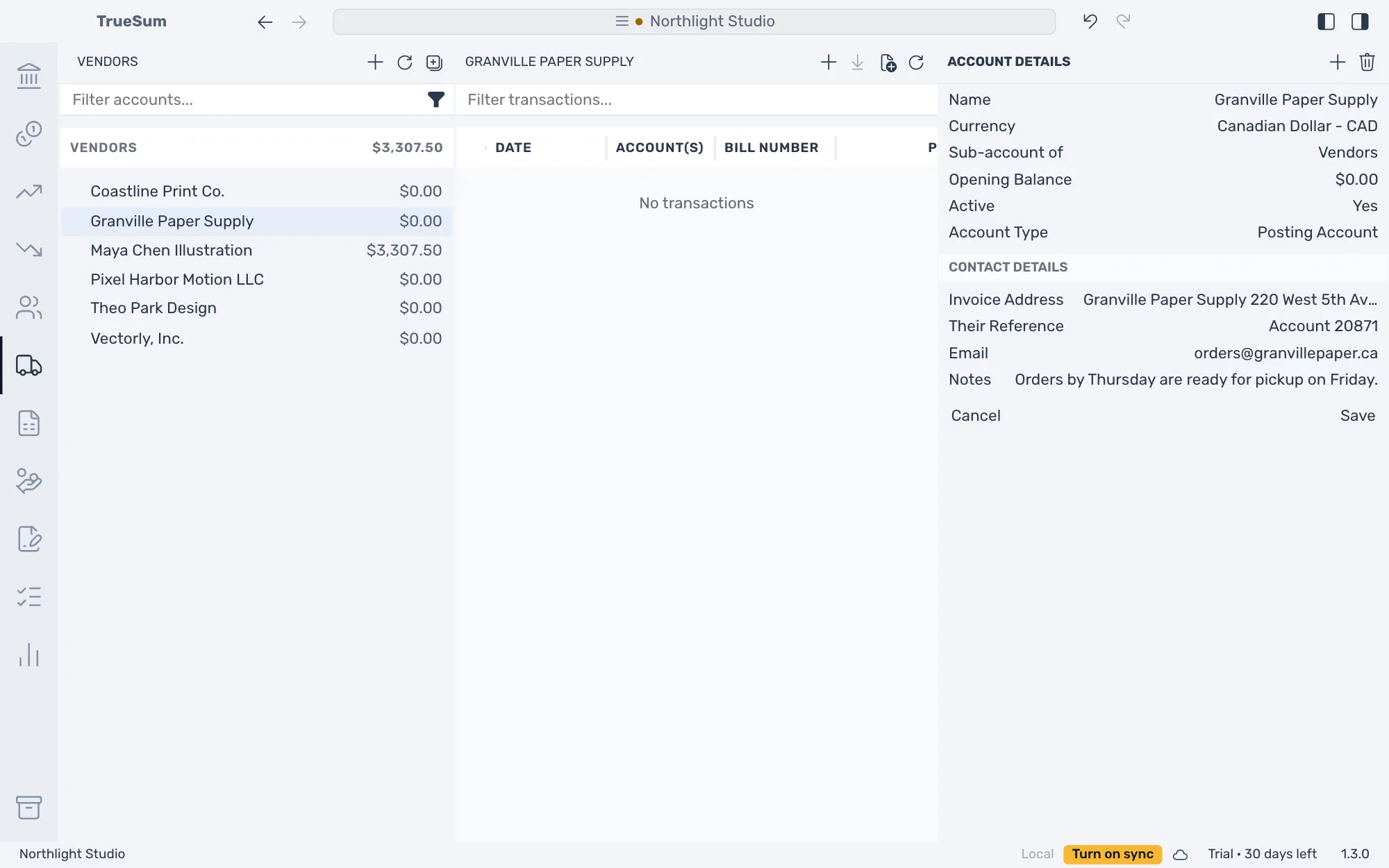Open the Currency Canadian Dollar dropdown
Viewport: 1389px width, 868px height.
1297,126
